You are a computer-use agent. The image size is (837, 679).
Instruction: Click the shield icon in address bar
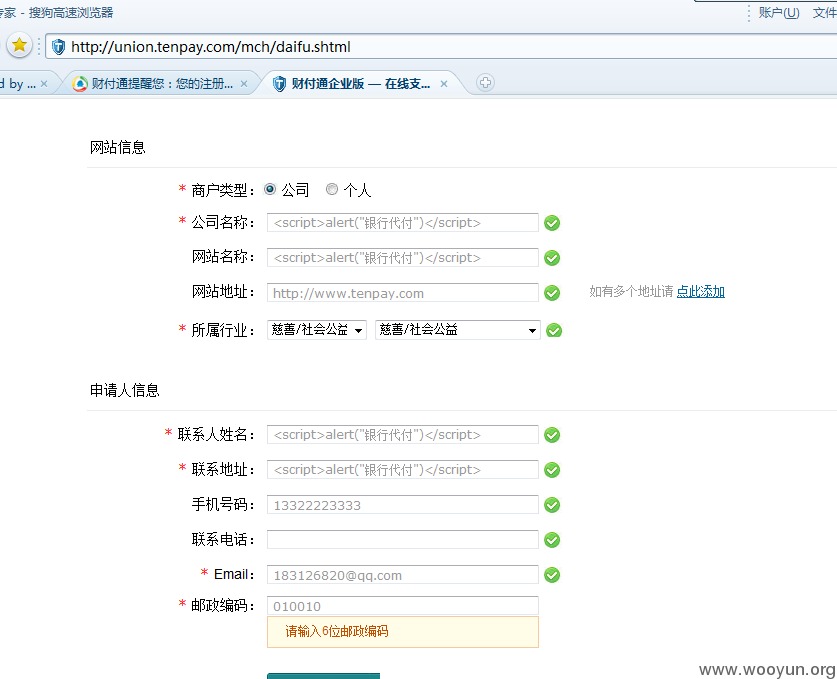[58, 47]
